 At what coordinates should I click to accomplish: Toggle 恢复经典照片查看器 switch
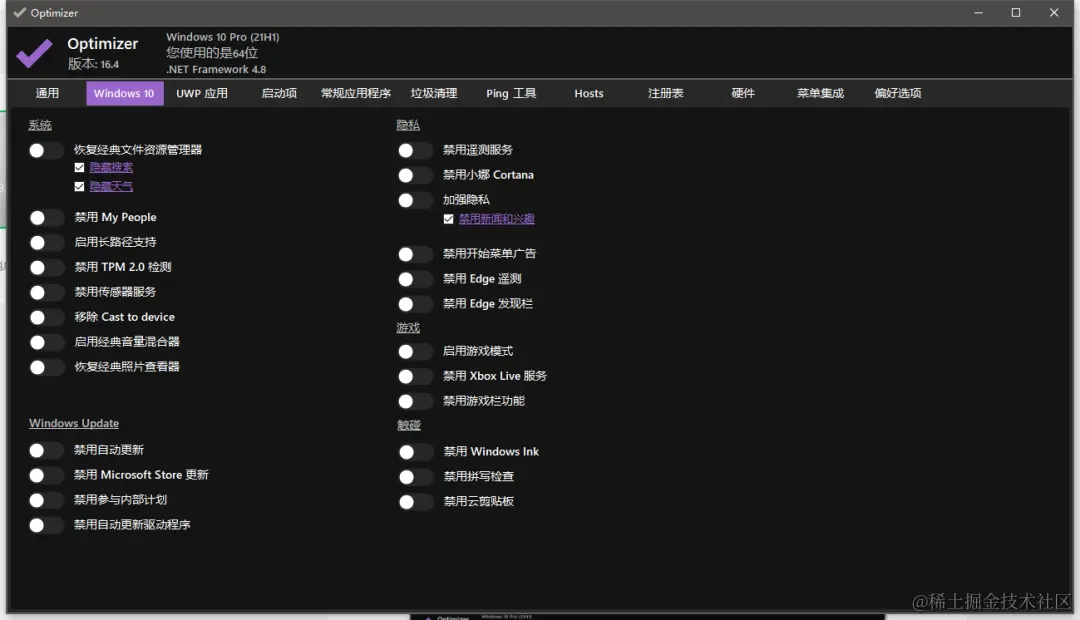45,367
